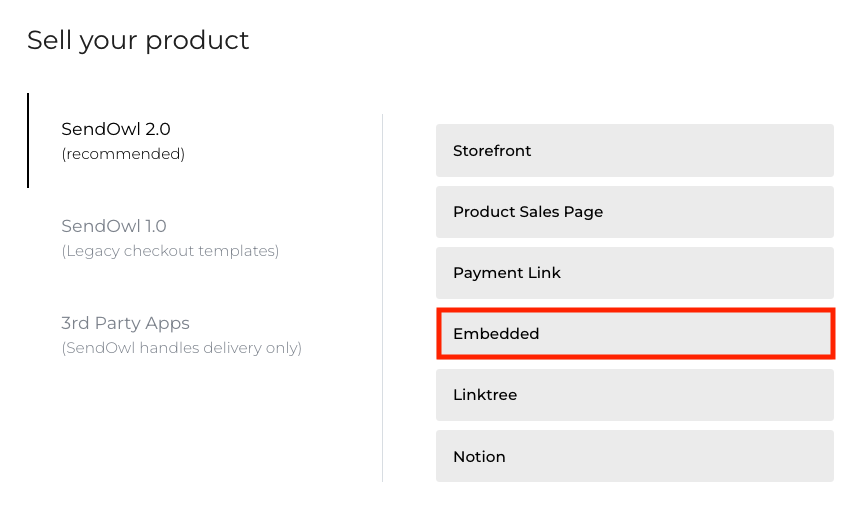Click the "Legacy checkout templates" subtitle text
This screenshot has height=508, width=855.
tap(170, 251)
